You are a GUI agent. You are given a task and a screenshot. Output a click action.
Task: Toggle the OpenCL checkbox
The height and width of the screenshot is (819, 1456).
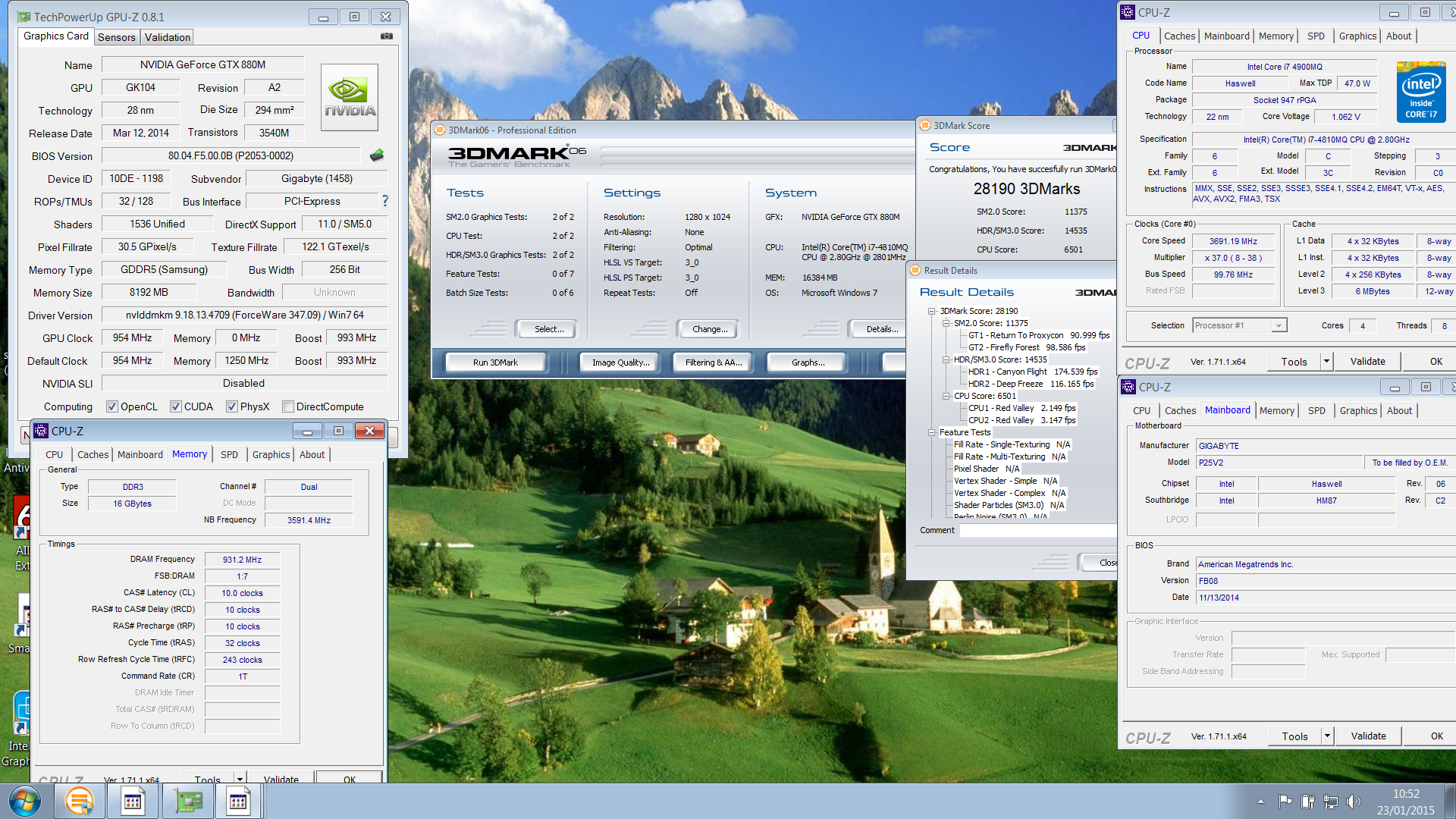(112, 406)
